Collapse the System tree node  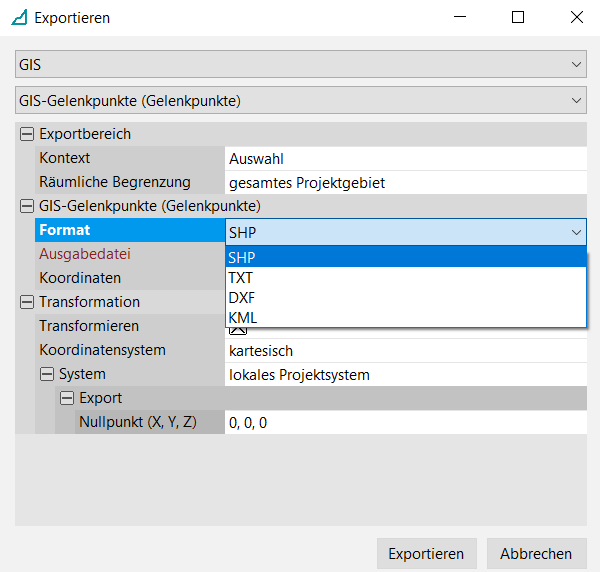[x=47, y=374]
